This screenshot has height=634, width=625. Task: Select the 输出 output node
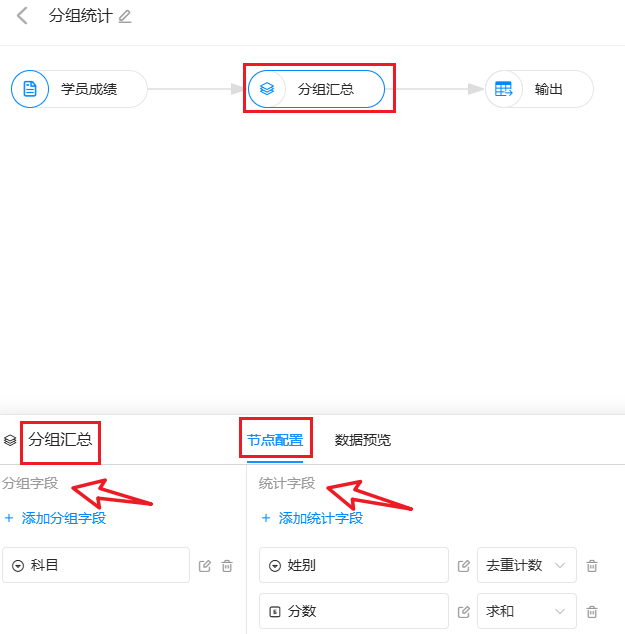pyautogui.click(x=540, y=89)
